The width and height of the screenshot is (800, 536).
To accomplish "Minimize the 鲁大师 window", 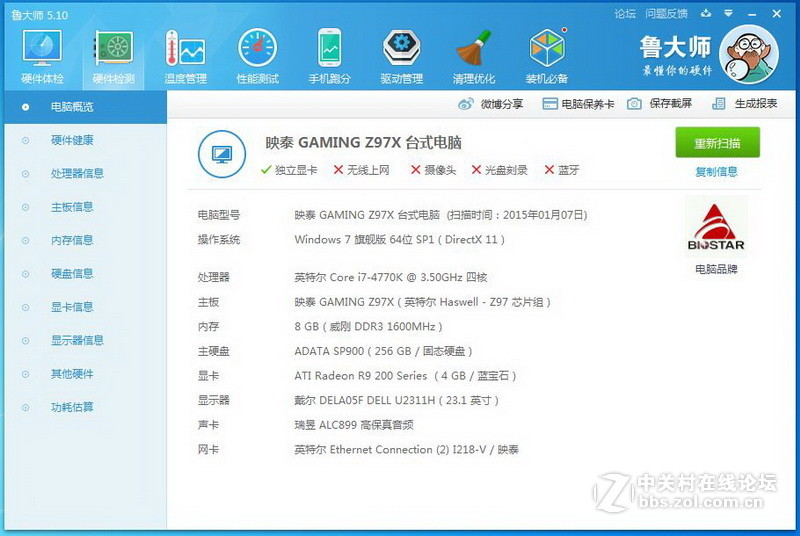I will click(752, 14).
